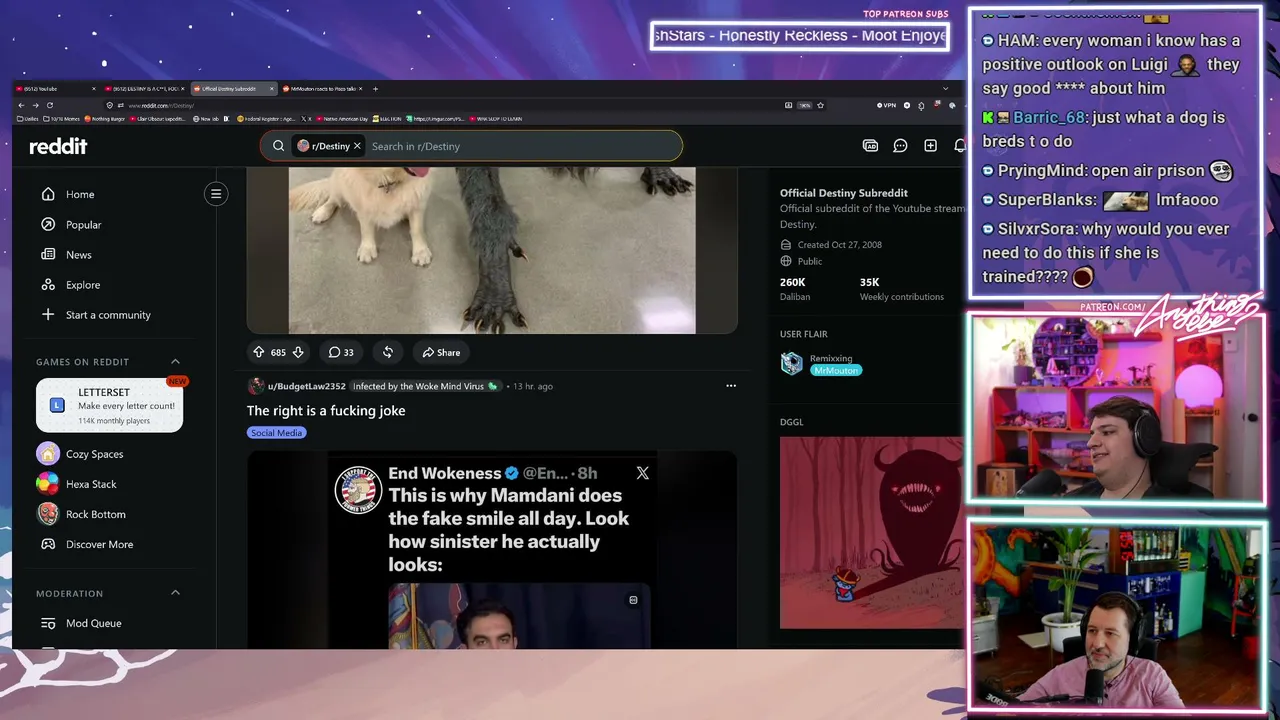Switch to the DESTINY IS A C**T tab
The image size is (1280, 720).
coord(145,89)
